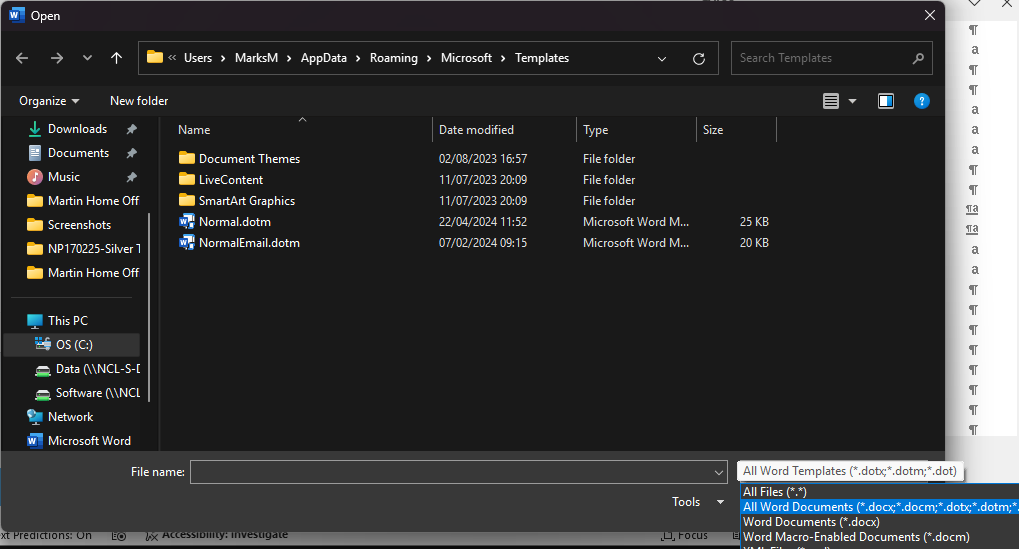Screen dimensions: 1019x549
Task: Go up one folder level
Action: coord(116,58)
